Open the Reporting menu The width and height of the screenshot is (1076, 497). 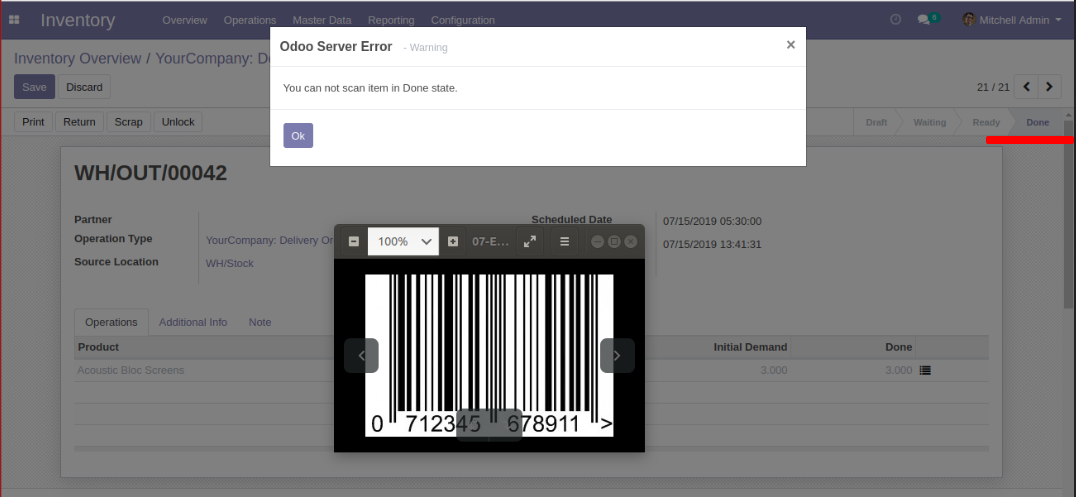(391, 20)
